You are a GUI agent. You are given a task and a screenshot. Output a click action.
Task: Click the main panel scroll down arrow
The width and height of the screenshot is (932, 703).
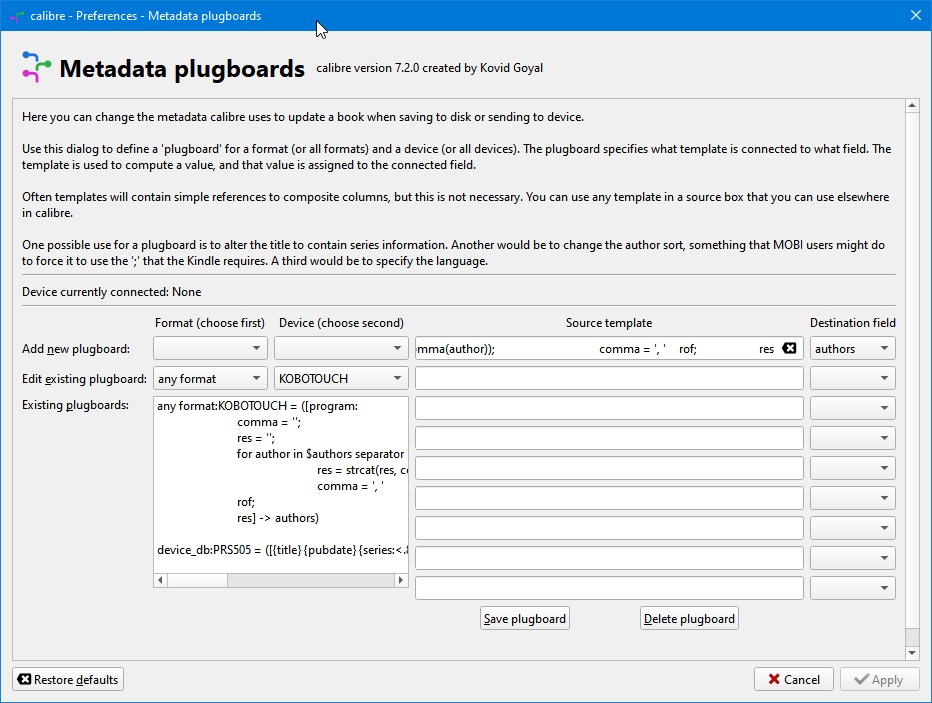[912, 653]
